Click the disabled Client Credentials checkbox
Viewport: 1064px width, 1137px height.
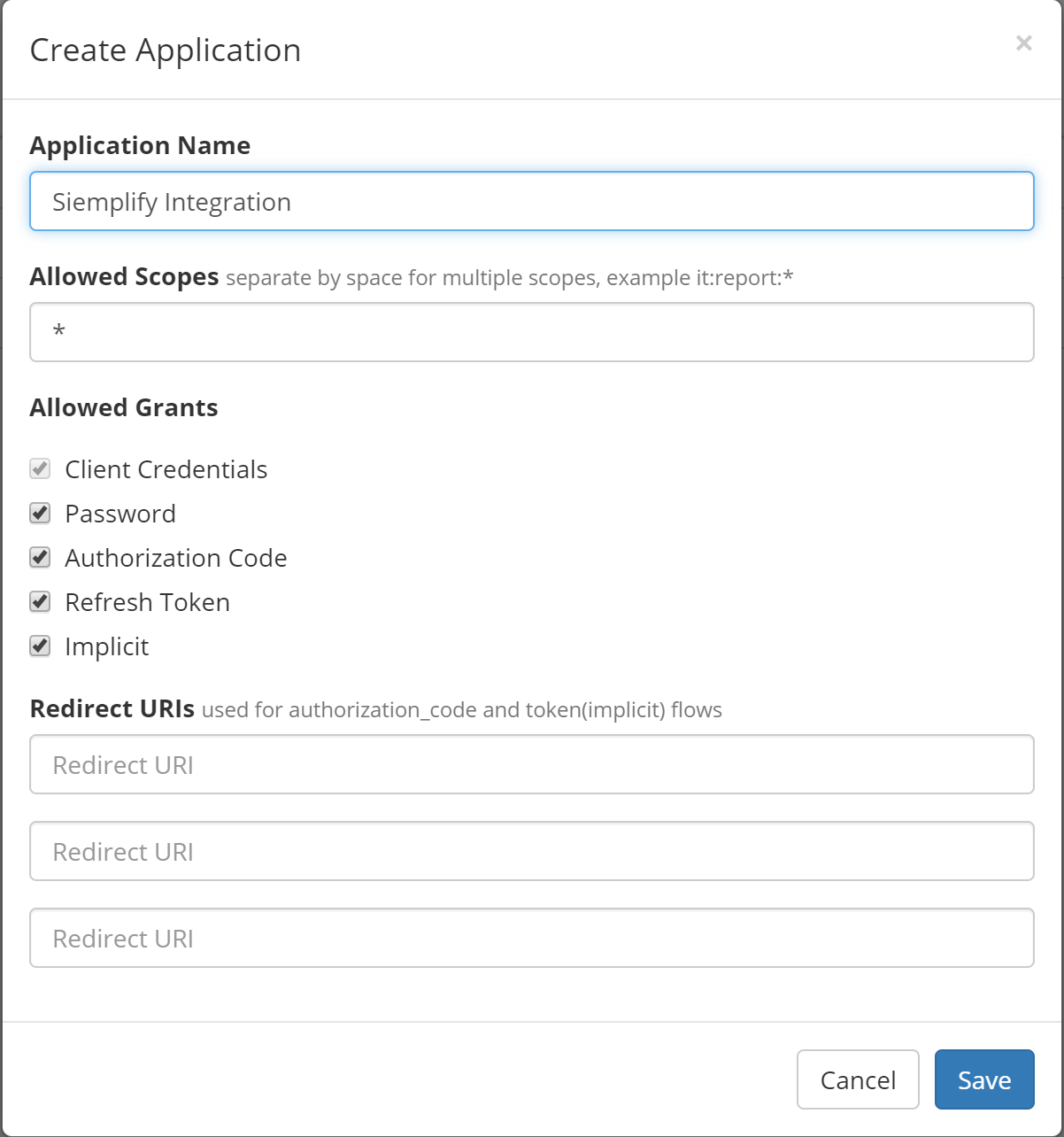click(40, 468)
